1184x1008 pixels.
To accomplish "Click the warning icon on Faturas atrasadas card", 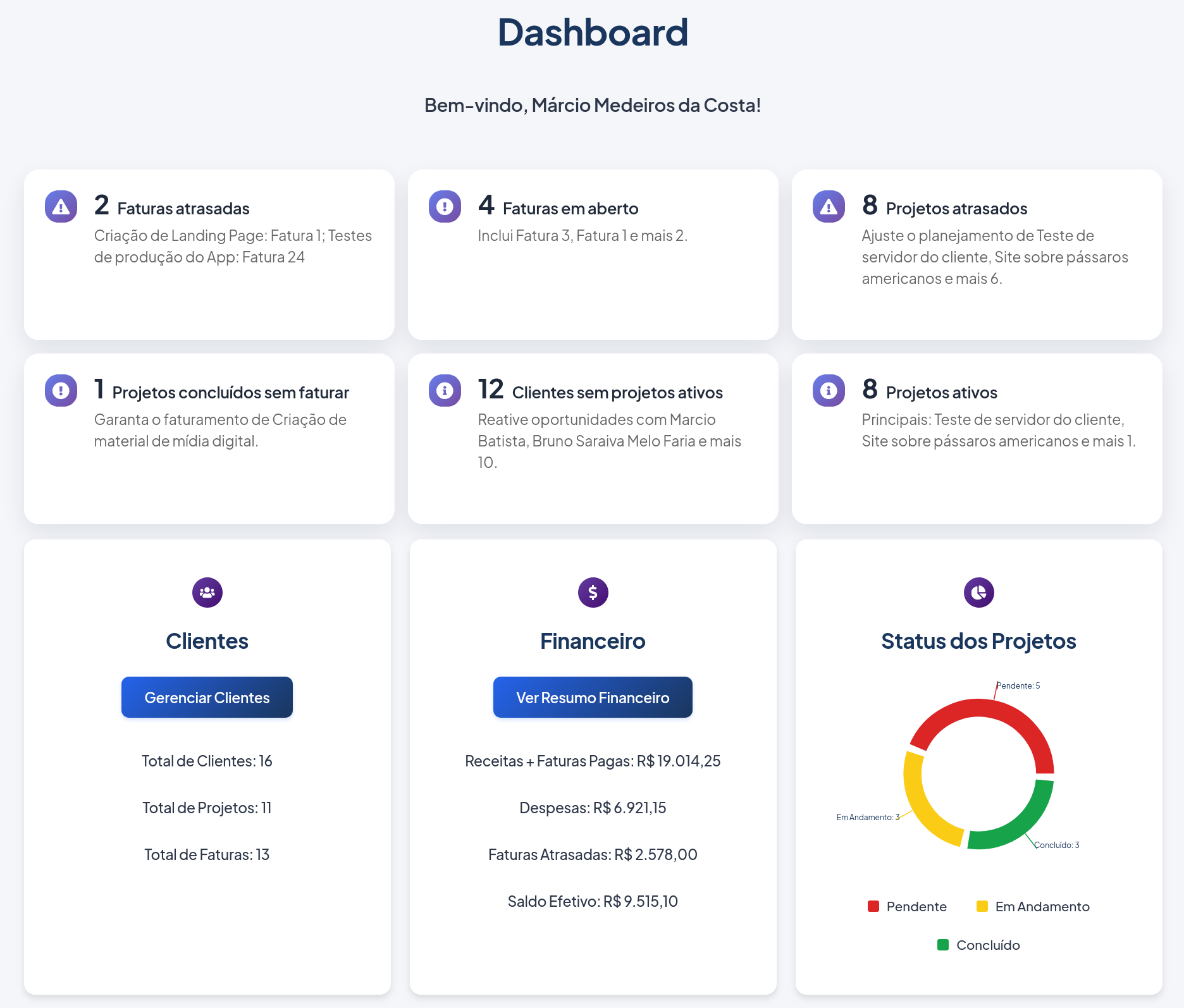I will (x=60, y=206).
